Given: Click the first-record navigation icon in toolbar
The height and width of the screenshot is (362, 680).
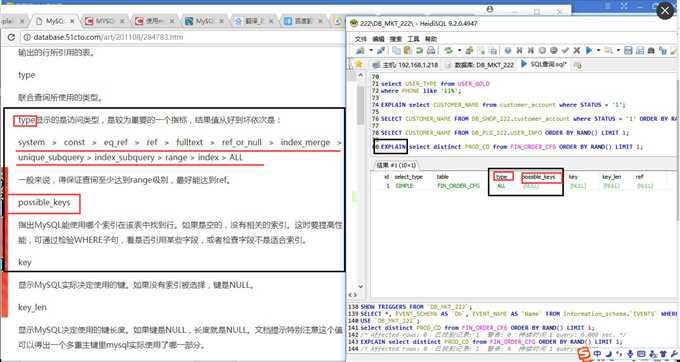Looking at the screenshot, I should pos(520,51).
